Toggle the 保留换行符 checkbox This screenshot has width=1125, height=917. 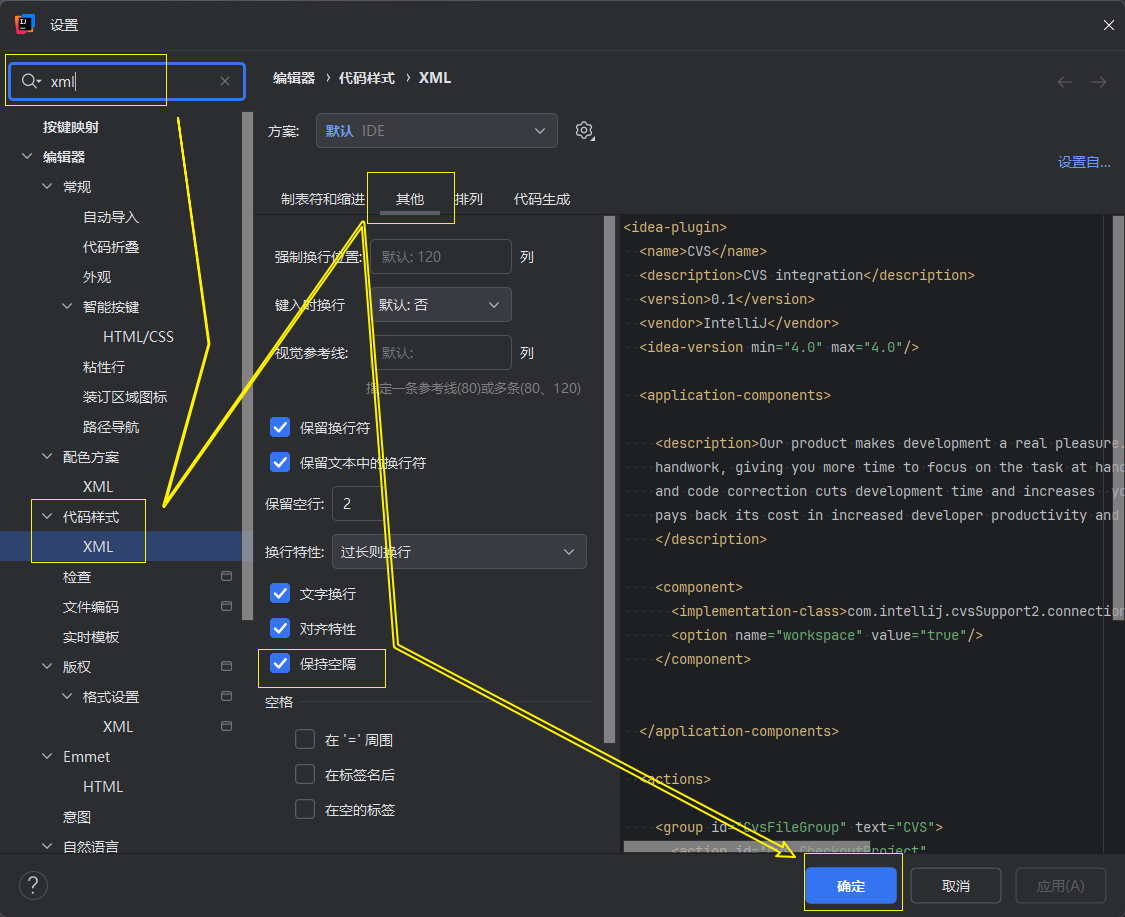point(280,428)
